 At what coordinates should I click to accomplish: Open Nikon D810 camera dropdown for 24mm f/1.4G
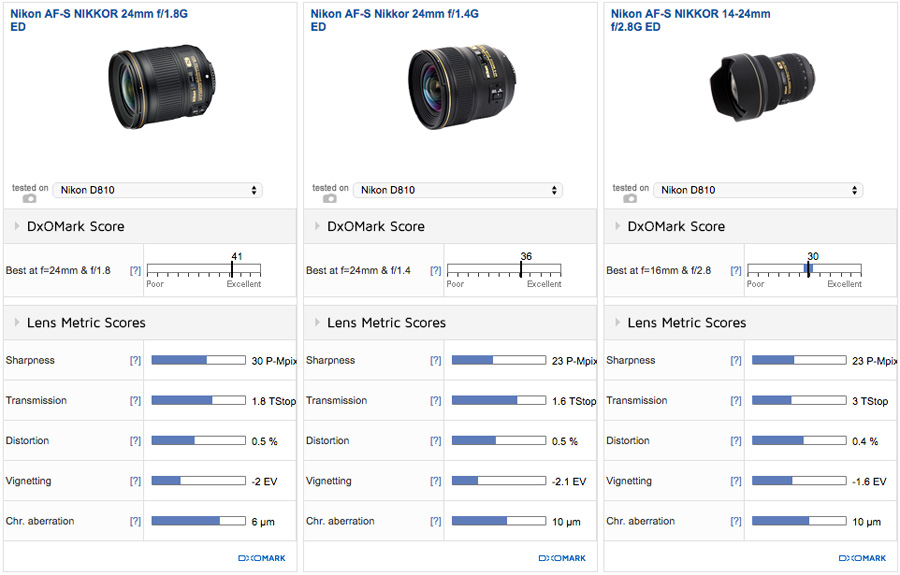457,190
